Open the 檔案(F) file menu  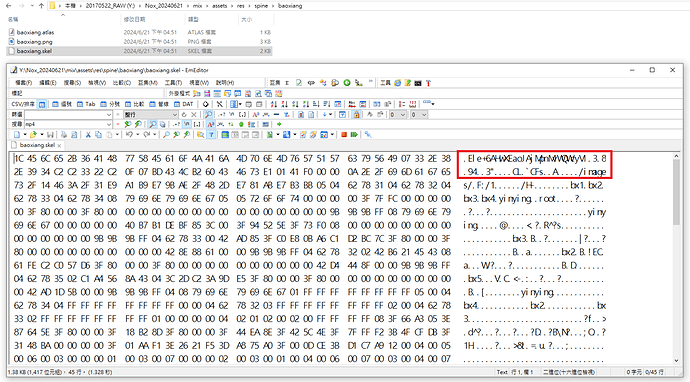click(x=24, y=83)
